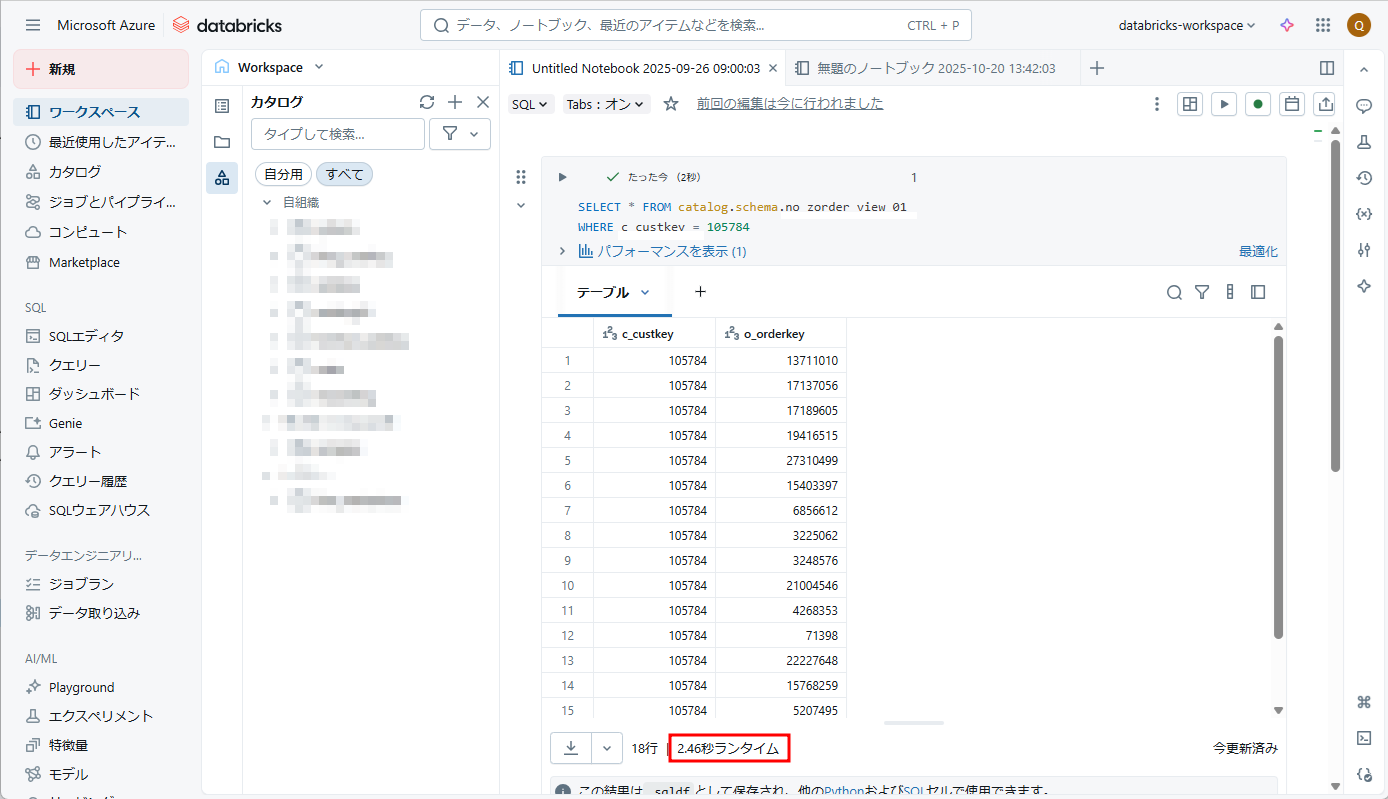Click the 新規 button
Viewport: 1388px width, 799px height.
click(100, 69)
